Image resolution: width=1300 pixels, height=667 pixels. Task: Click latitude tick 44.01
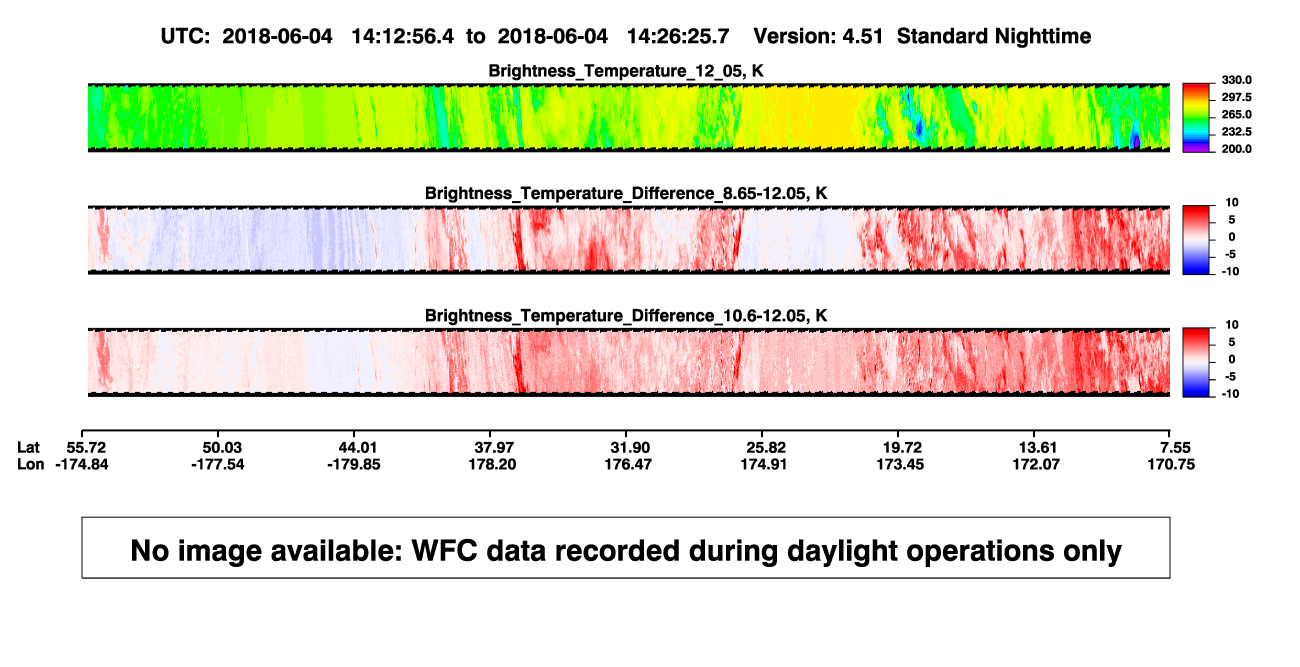358,447
